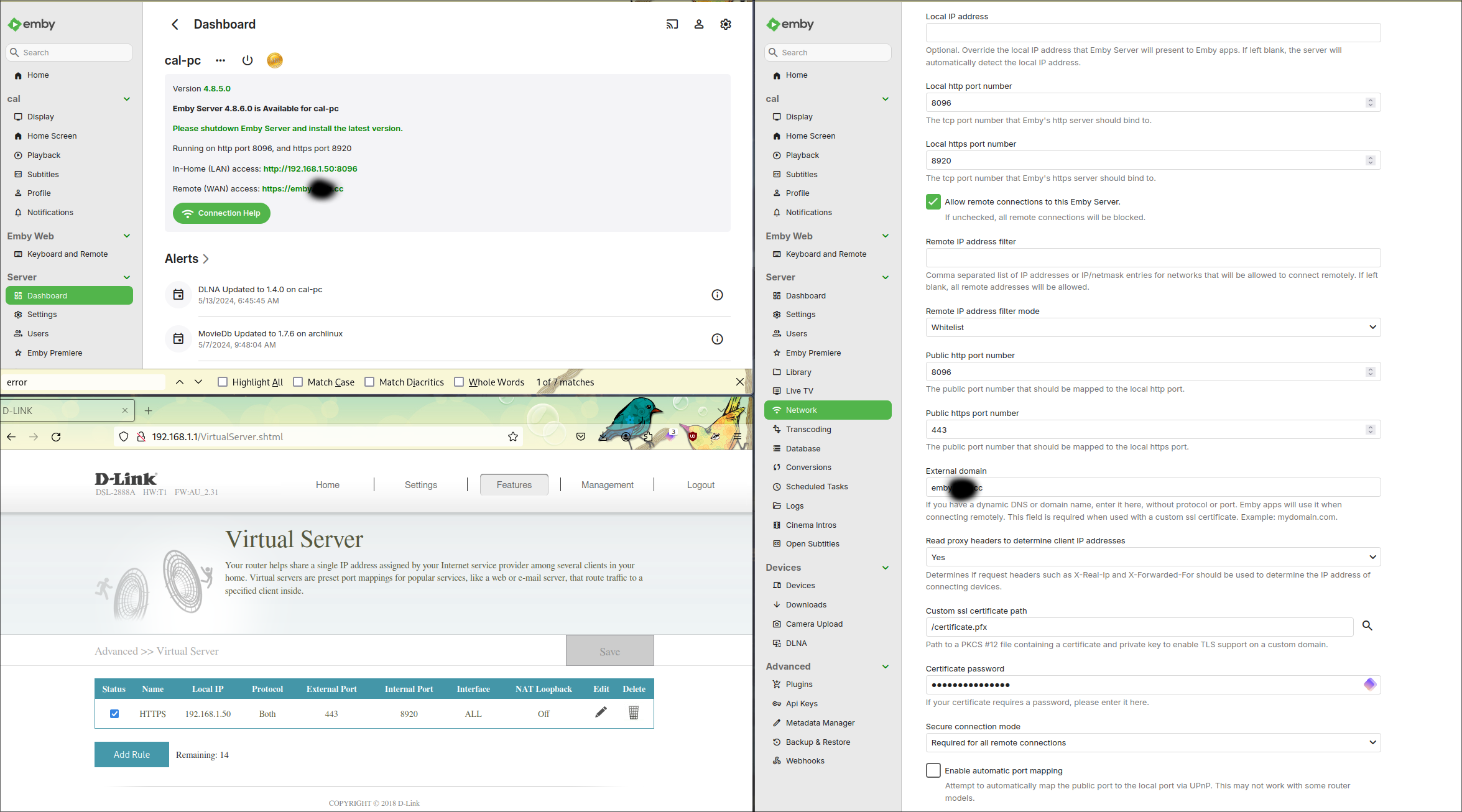This screenshot has height=812, width=1462.
Task: Click Logout on the D-Link page
Action: 700,485
